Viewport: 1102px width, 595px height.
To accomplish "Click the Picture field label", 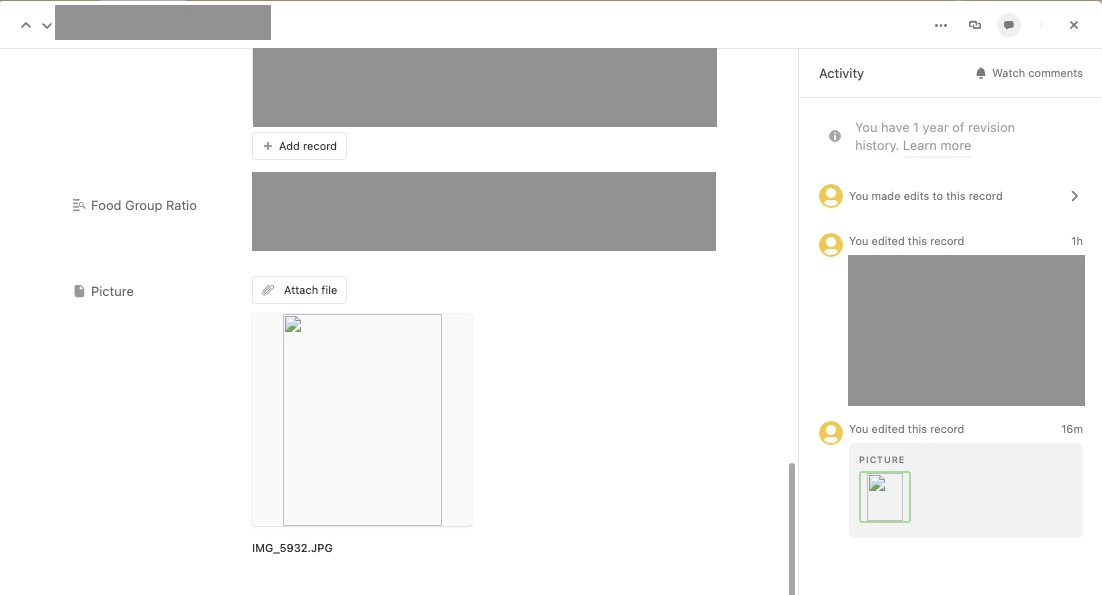I will point(112,292).
